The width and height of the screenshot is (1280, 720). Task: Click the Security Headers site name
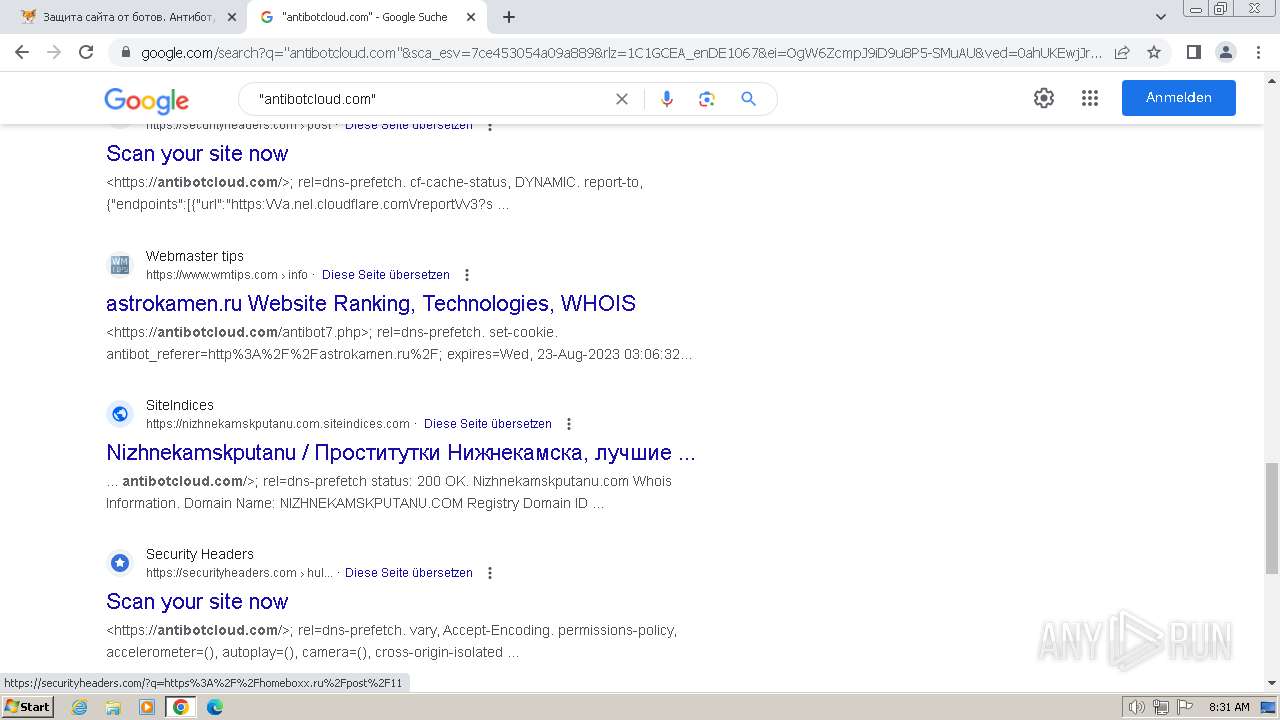pyautogui.click(x=200, y=554)
